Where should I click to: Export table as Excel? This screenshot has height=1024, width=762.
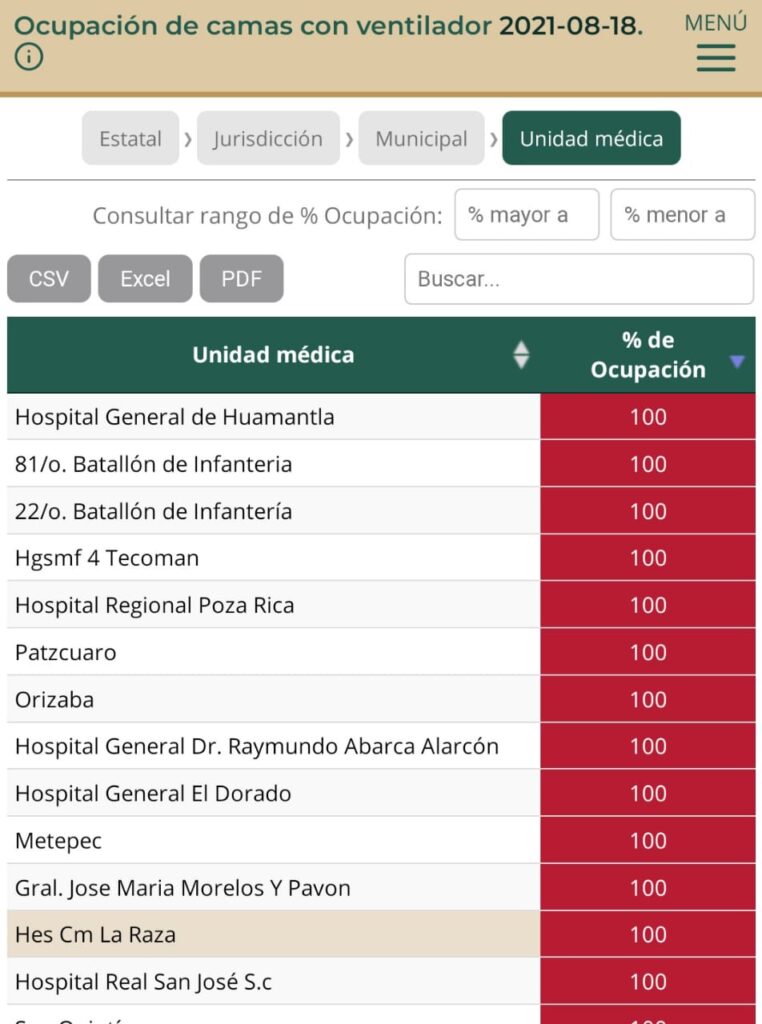pos(145,279)
